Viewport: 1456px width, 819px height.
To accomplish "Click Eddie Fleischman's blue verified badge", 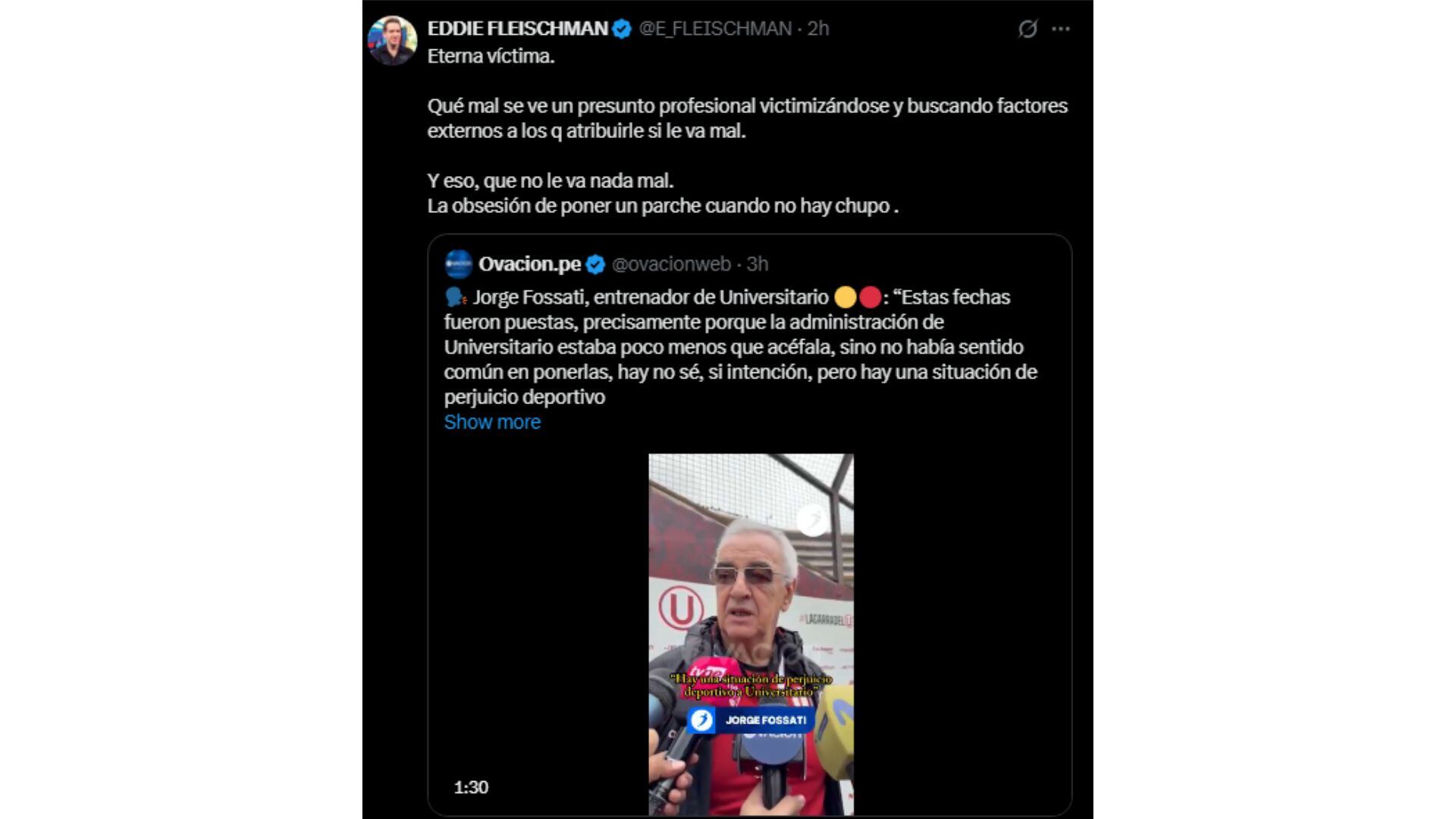I will [622, 30].
